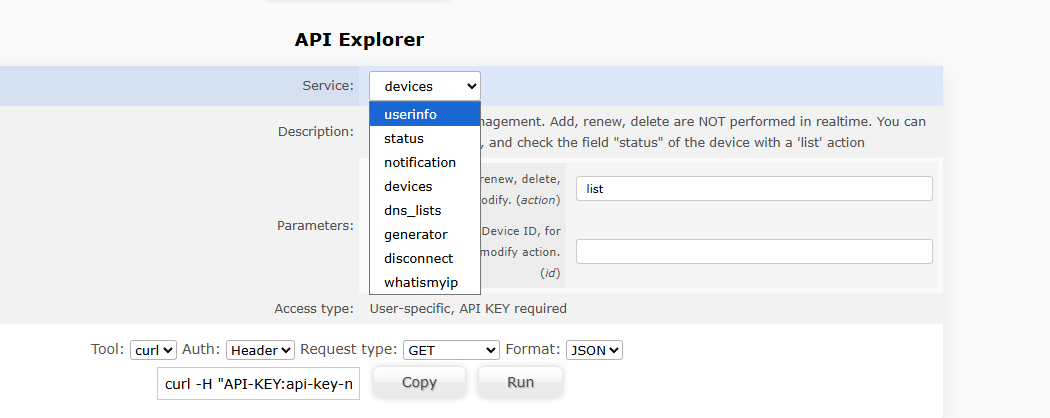Open the Service dropdown showing devices
This screenshot has height=418, width=1050.
click(x=424, y=86)
